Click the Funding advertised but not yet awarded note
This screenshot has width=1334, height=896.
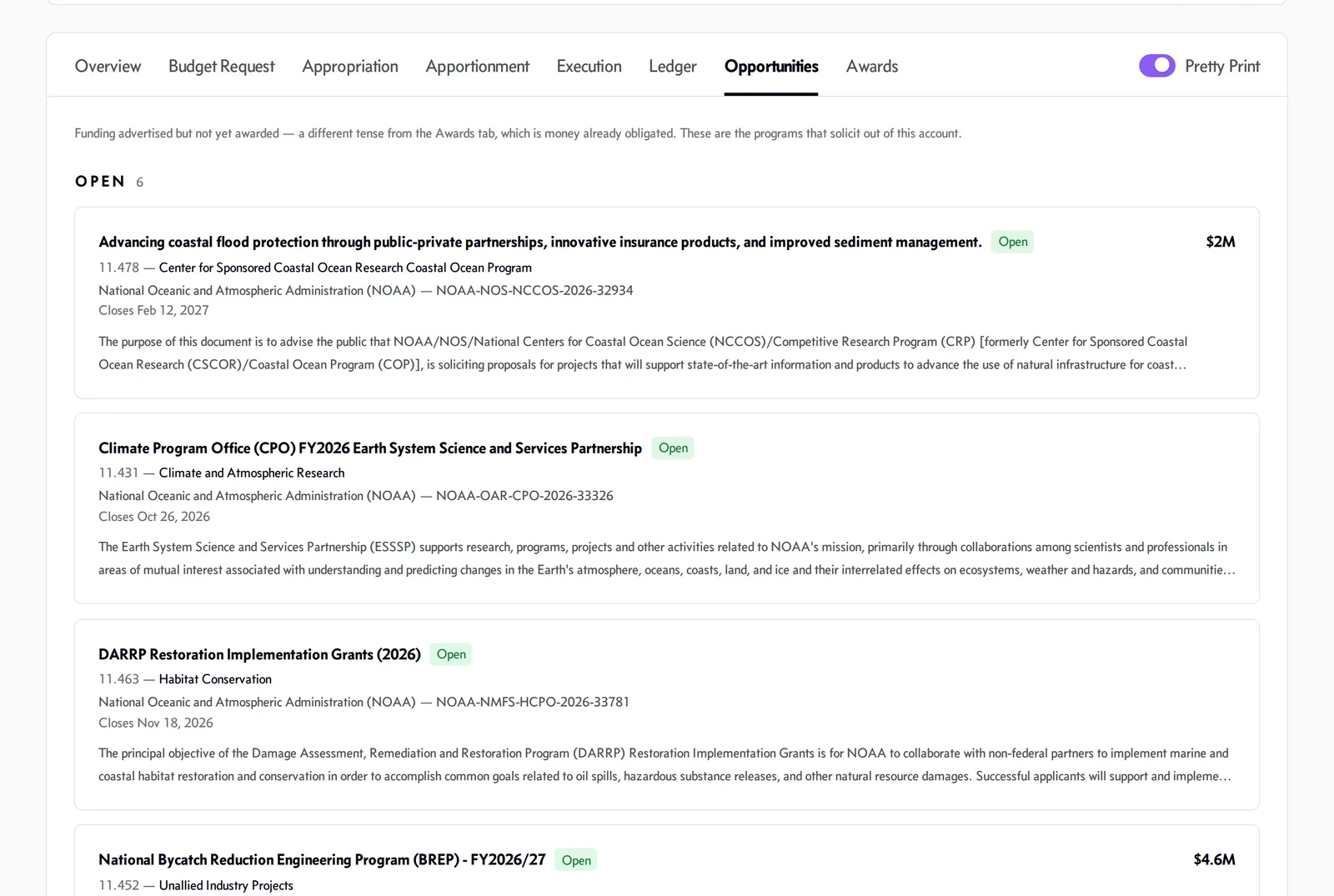tap(518, 133)
